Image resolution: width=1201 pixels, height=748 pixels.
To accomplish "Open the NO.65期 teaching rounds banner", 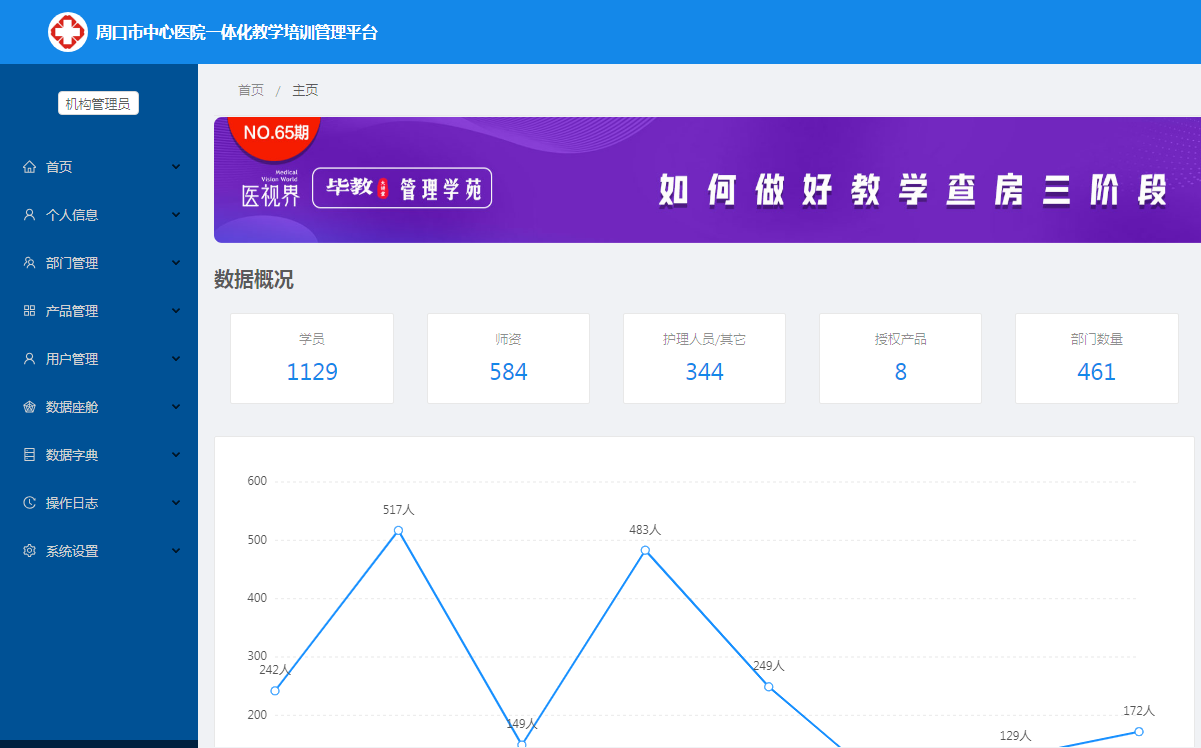I will (706, 180).
